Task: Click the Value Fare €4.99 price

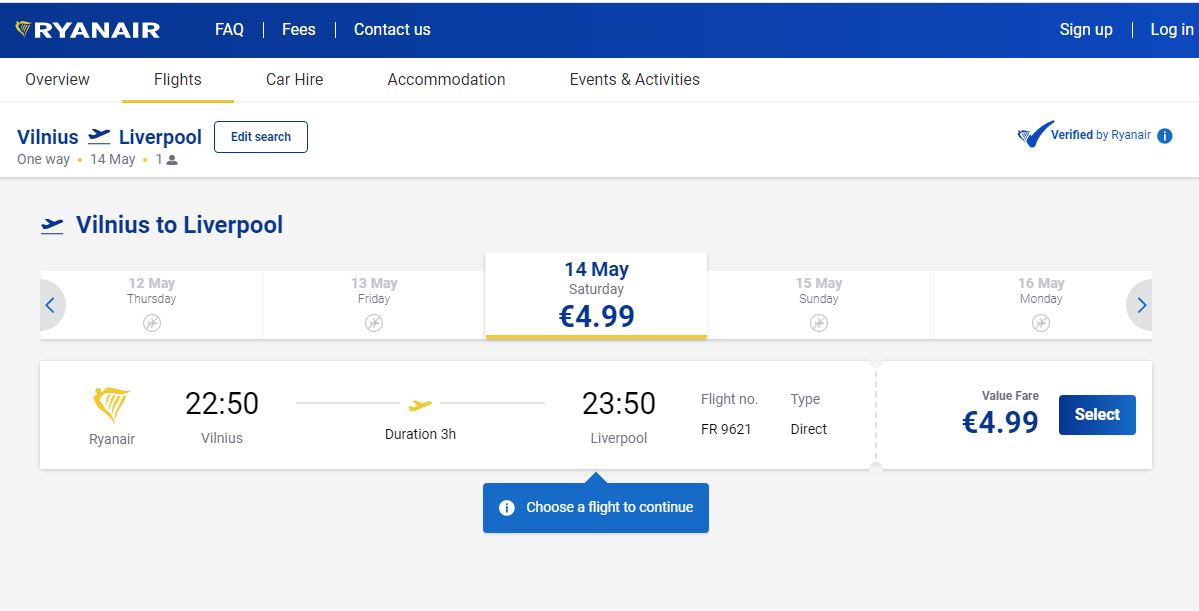Action: pyautogui.click(x=1000, y=422)
